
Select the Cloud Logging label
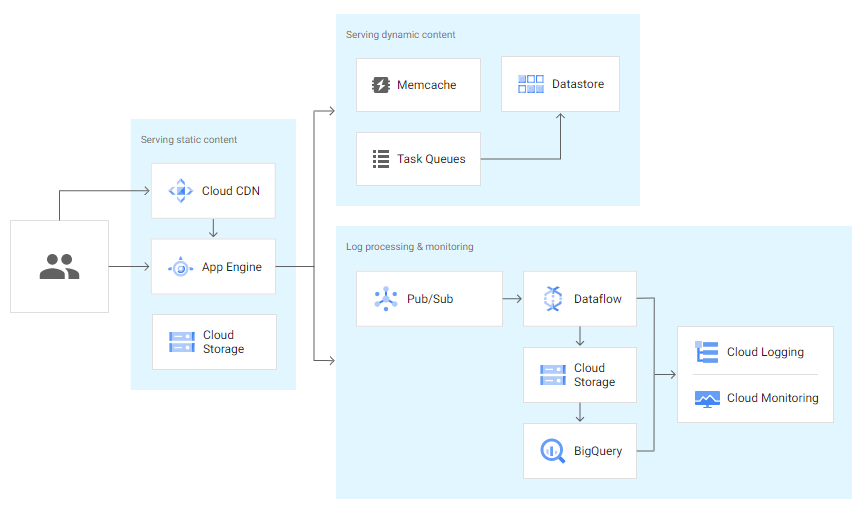click(765, 352)
